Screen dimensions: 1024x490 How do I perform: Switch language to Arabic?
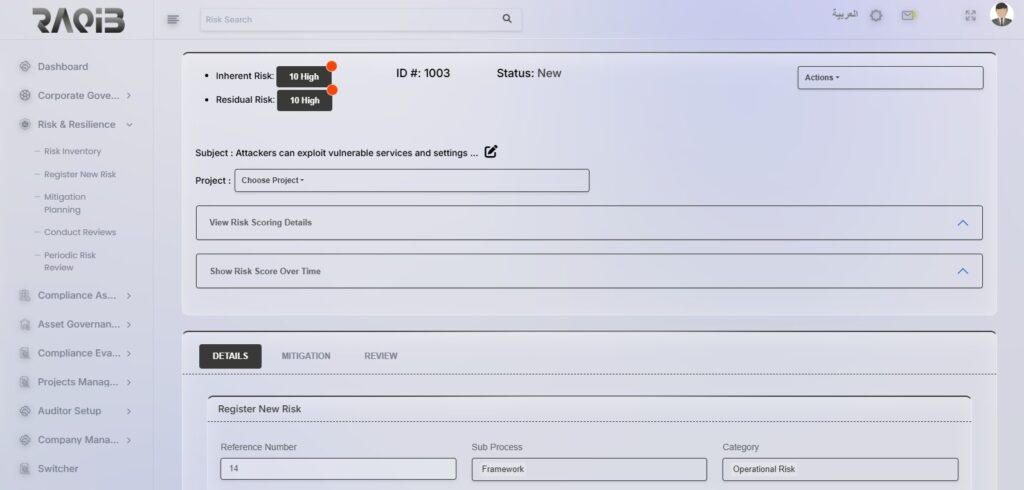[845, 15]
